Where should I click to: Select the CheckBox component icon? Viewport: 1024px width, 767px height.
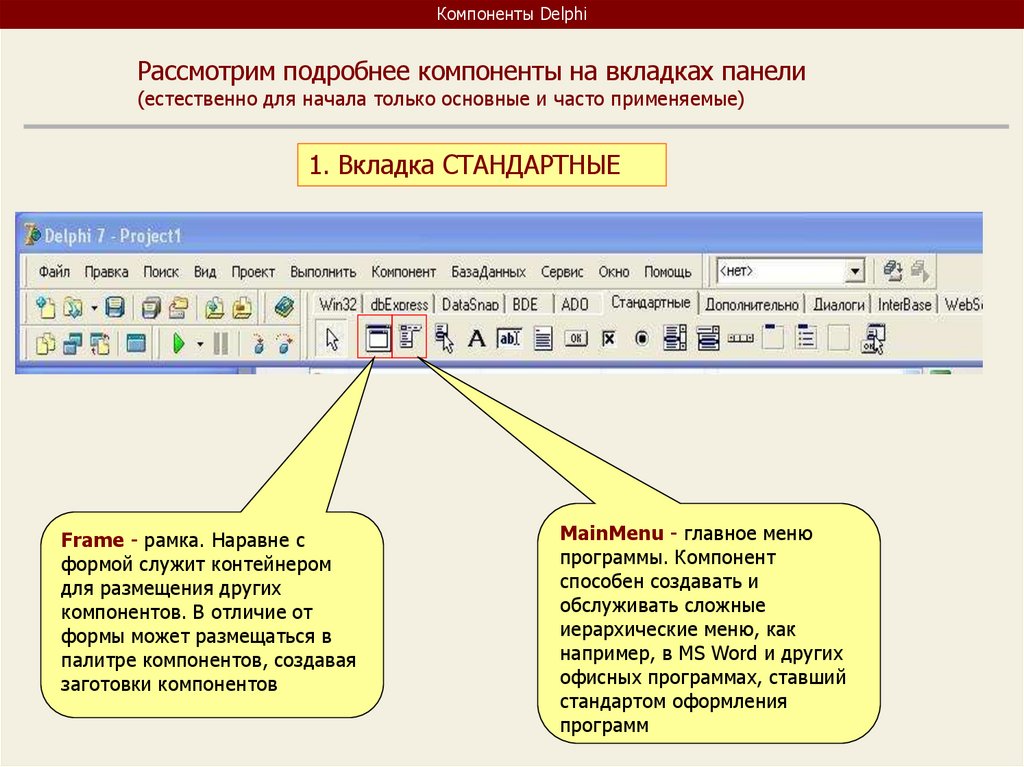[609, 338]
